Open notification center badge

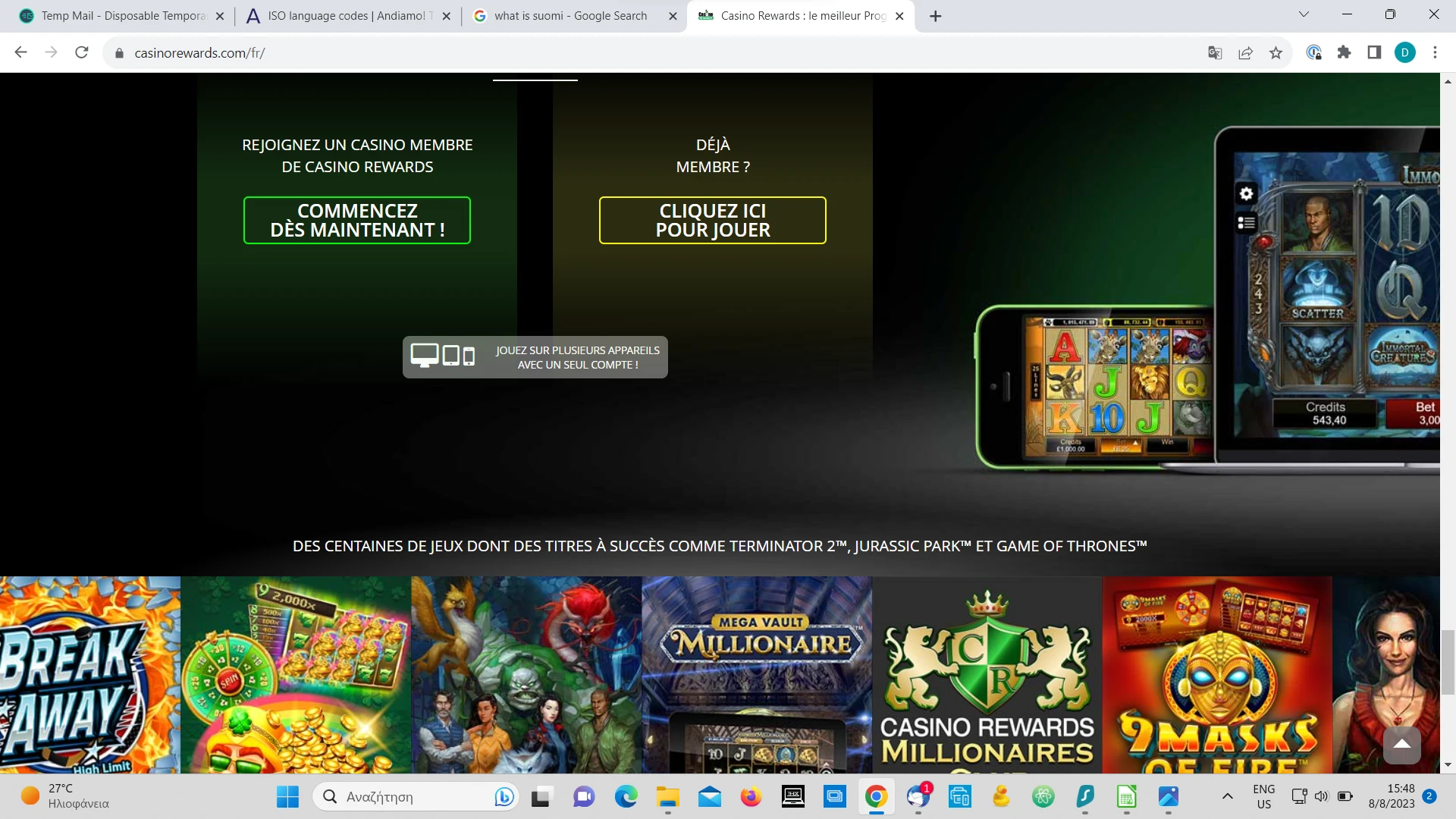click(x=1429, y=796)
